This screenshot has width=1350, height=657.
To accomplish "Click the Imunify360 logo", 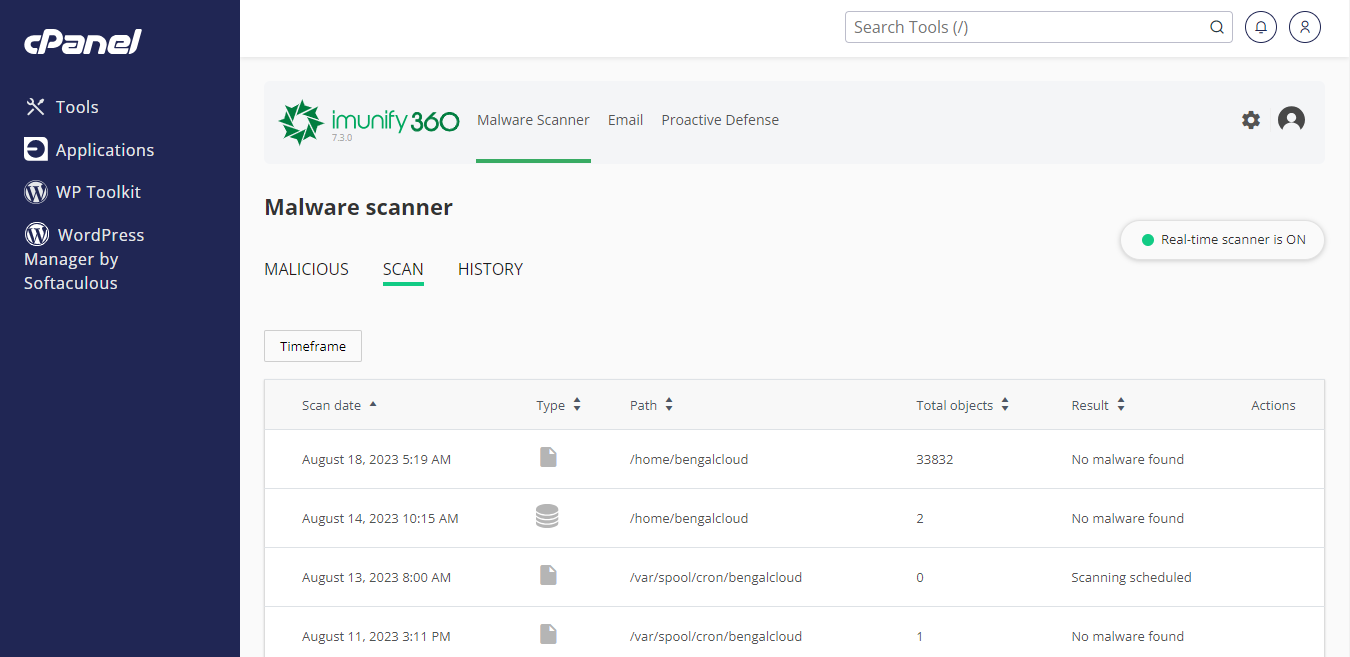I will click(x=369, y=119).
